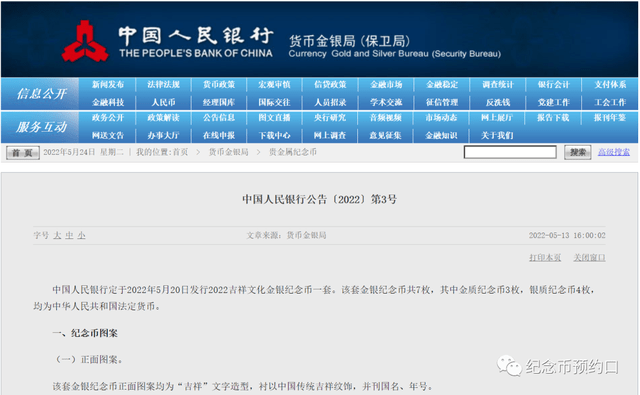Open the 人民币 menu item
This screenshot has height=395, width=640.
click(163, 102)
